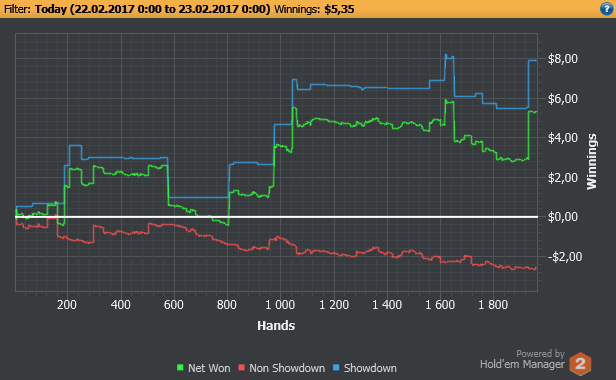Click the white zero baseline in the graph
The image size is (616, 380).
(277, 217)
